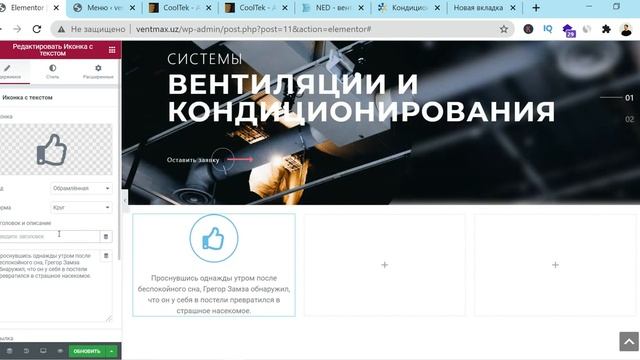Click the green ОБНОВИТЬ button
Screen dimensions: 640x360
point(87,351)
